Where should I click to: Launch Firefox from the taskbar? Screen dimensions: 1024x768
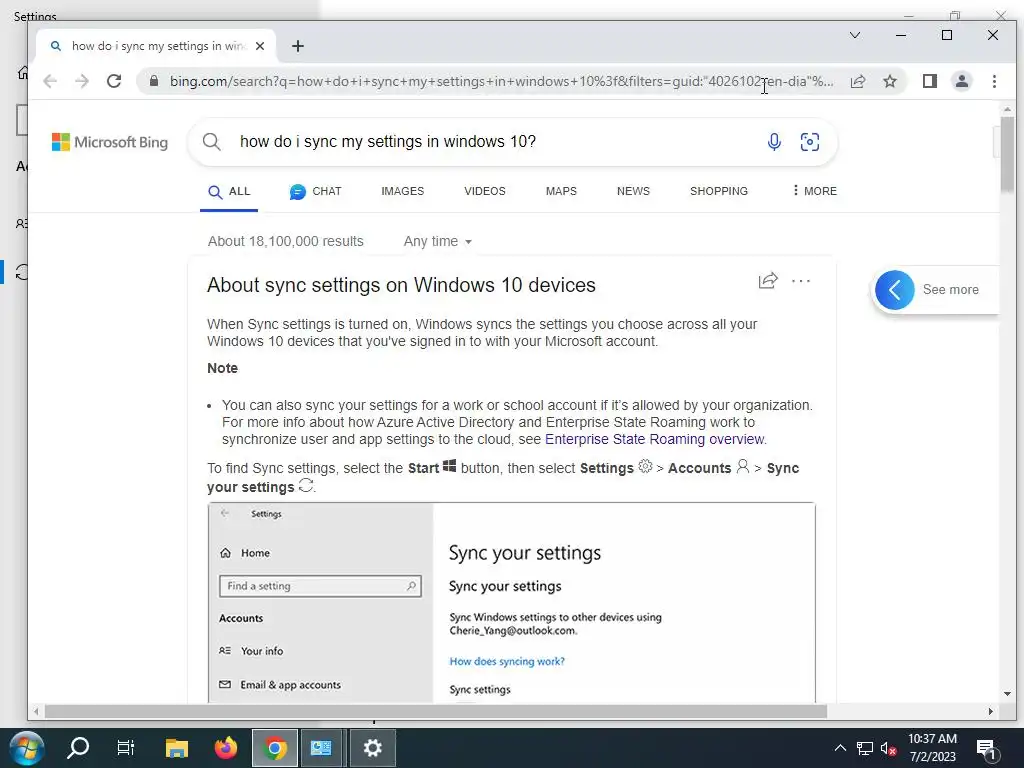tap(226, 748)
